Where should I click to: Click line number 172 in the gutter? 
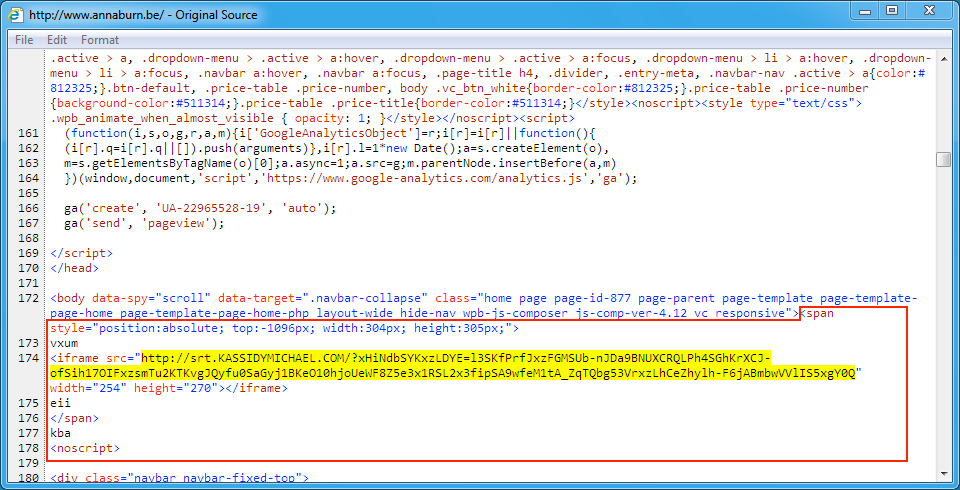click(x=28, y=299)
